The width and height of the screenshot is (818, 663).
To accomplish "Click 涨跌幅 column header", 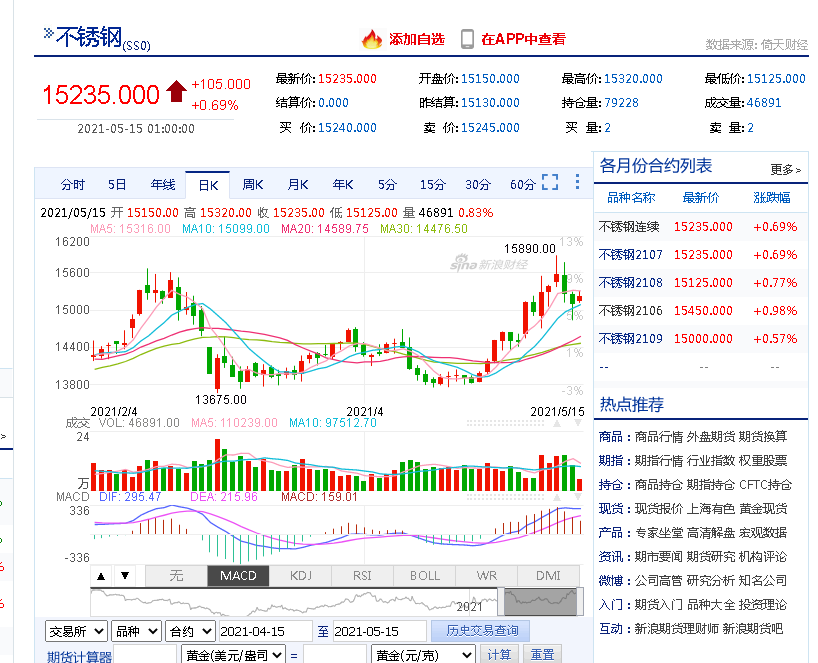I will 772,198.
